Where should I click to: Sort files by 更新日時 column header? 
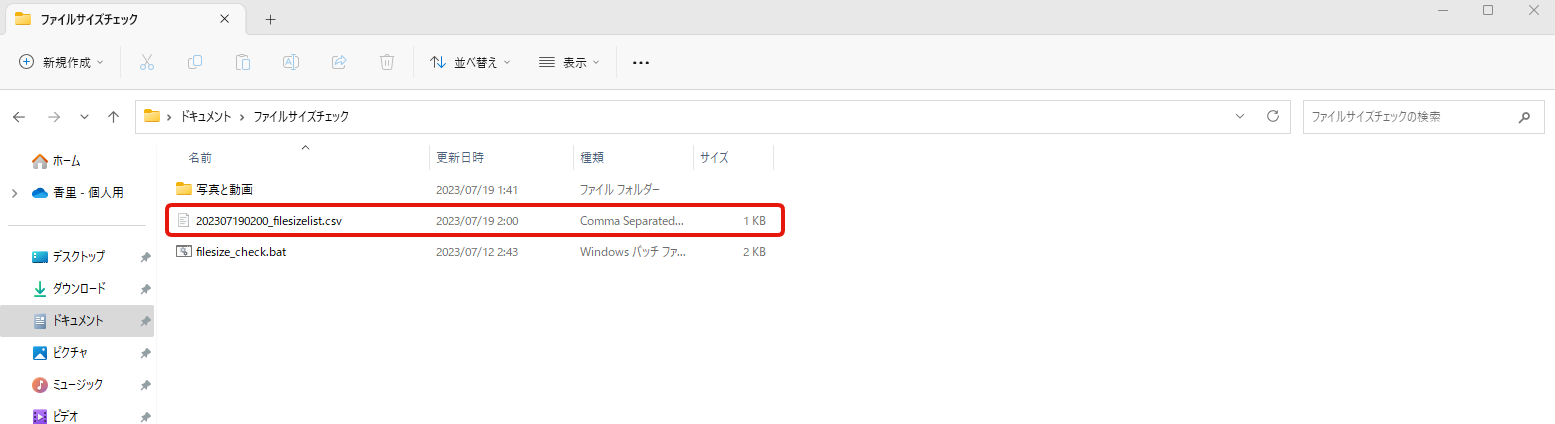coord(460,158)
